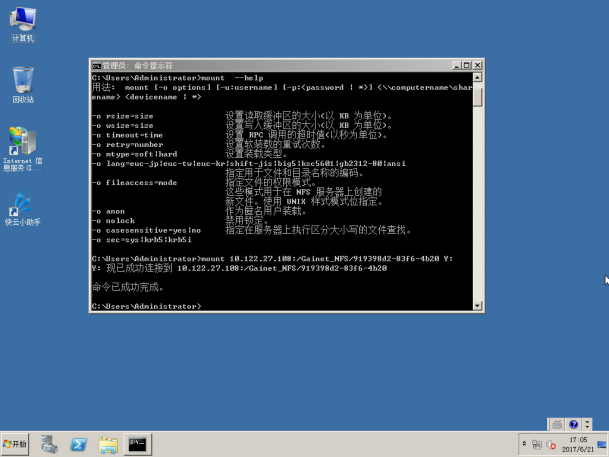The image size is (609, 457).
Task: Open the Internet 信息服务 desktop shortcut
Action: click(x=22, y=144)
